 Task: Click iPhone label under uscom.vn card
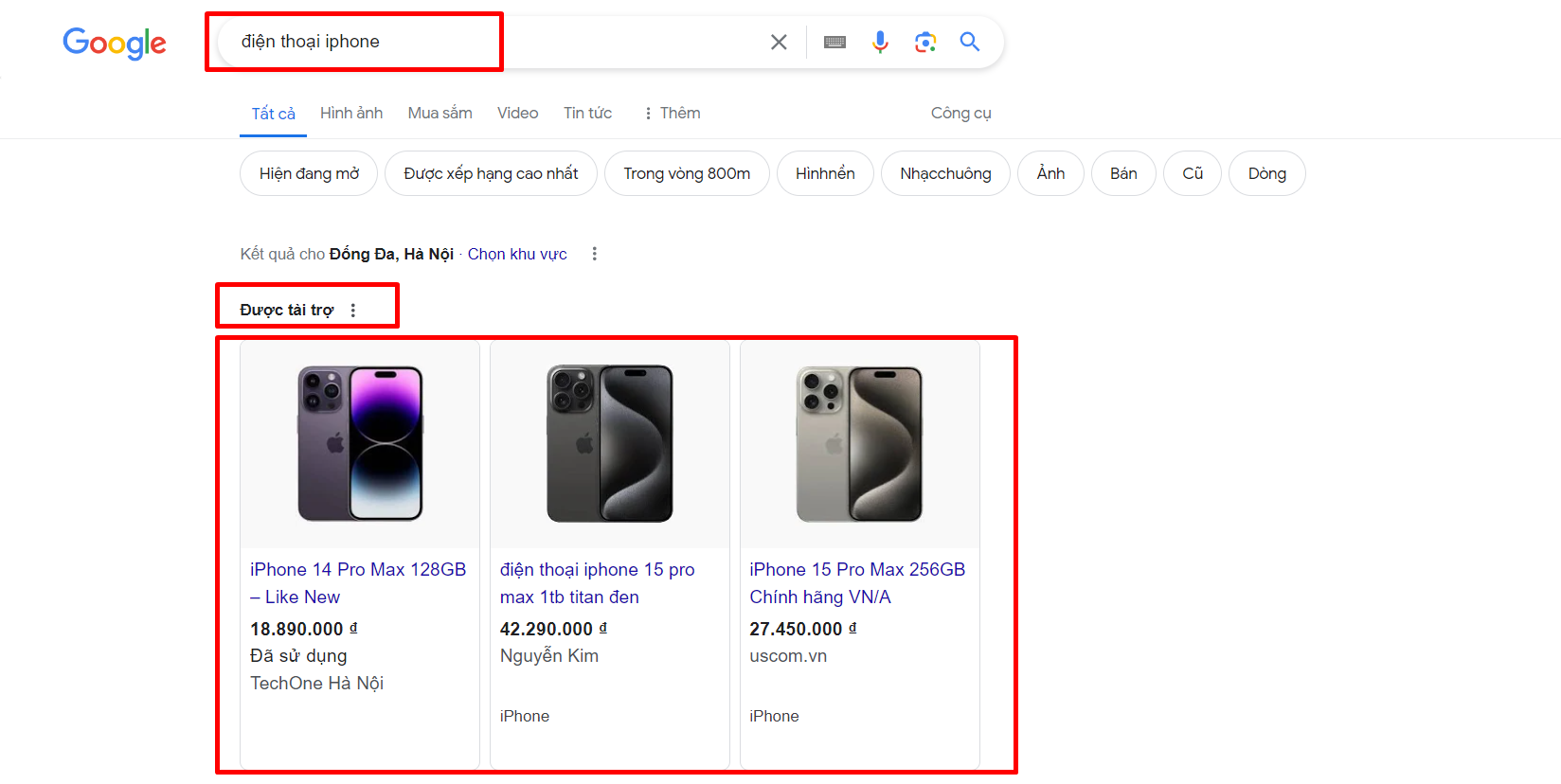click(x=774, y=716)
